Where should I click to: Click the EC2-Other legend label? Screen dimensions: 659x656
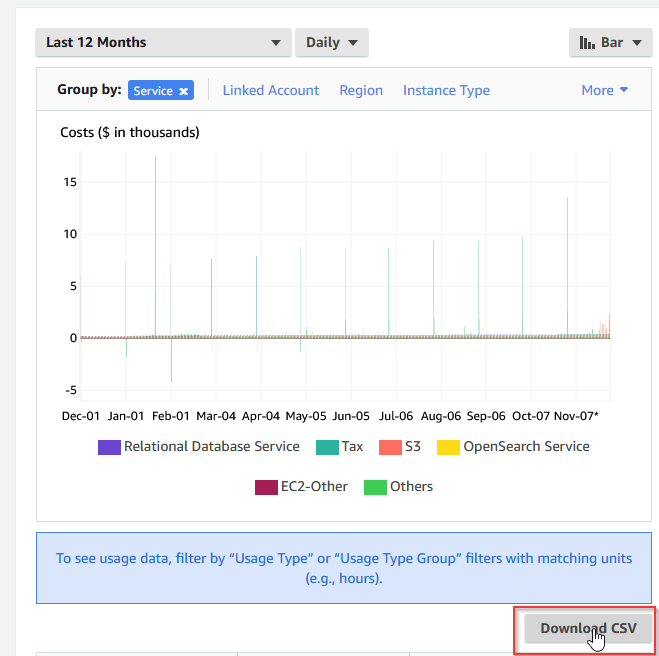pos(314,486)
